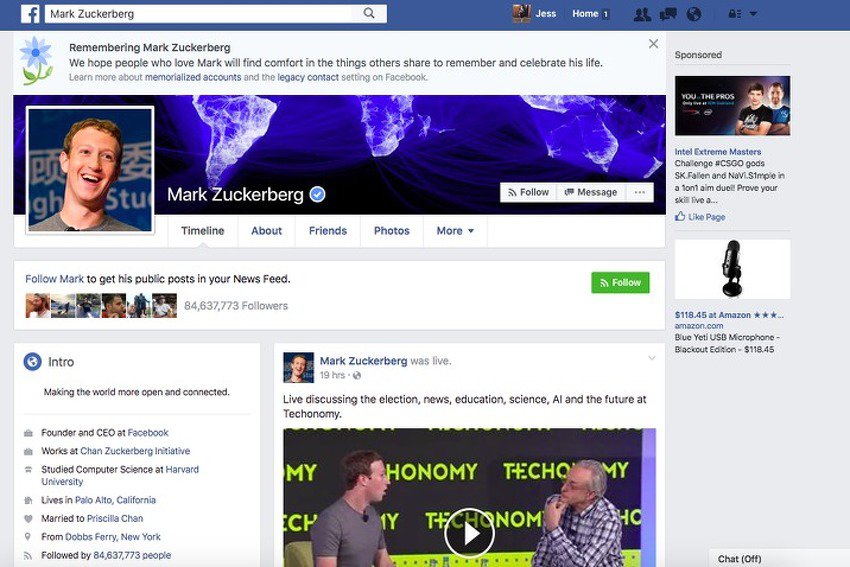This screenshot has height=567, width=850.
Task: Open the messages icon in top bar
Action: click(668, 14)
